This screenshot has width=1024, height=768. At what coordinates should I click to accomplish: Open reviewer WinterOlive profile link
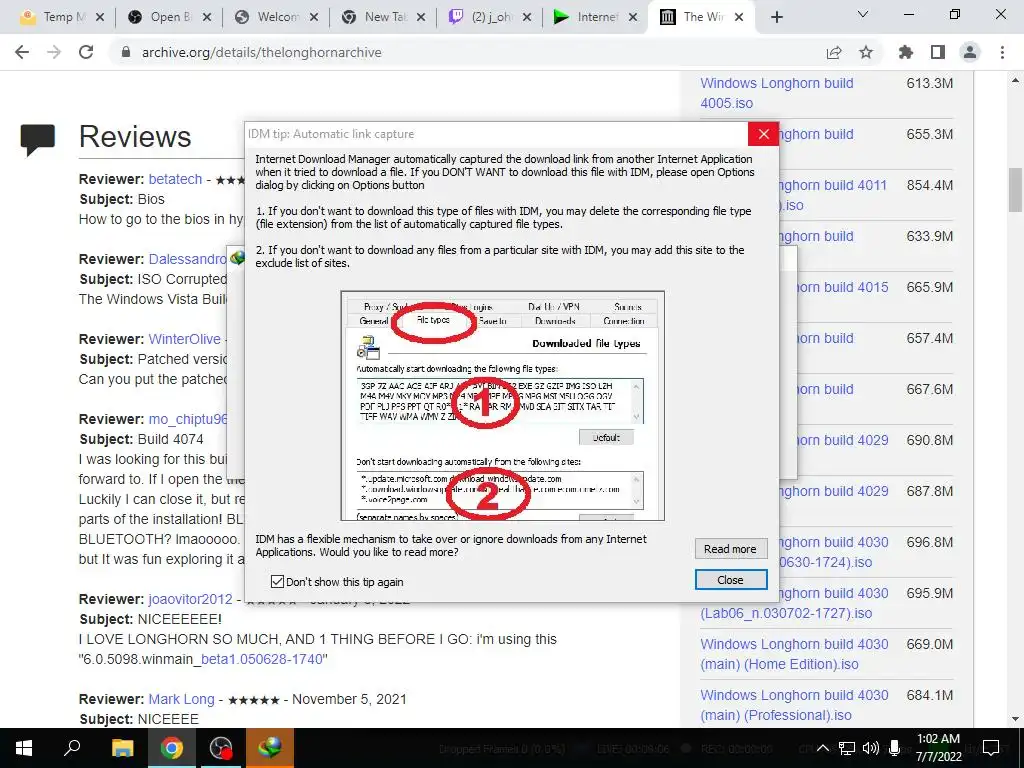[184, 339]
